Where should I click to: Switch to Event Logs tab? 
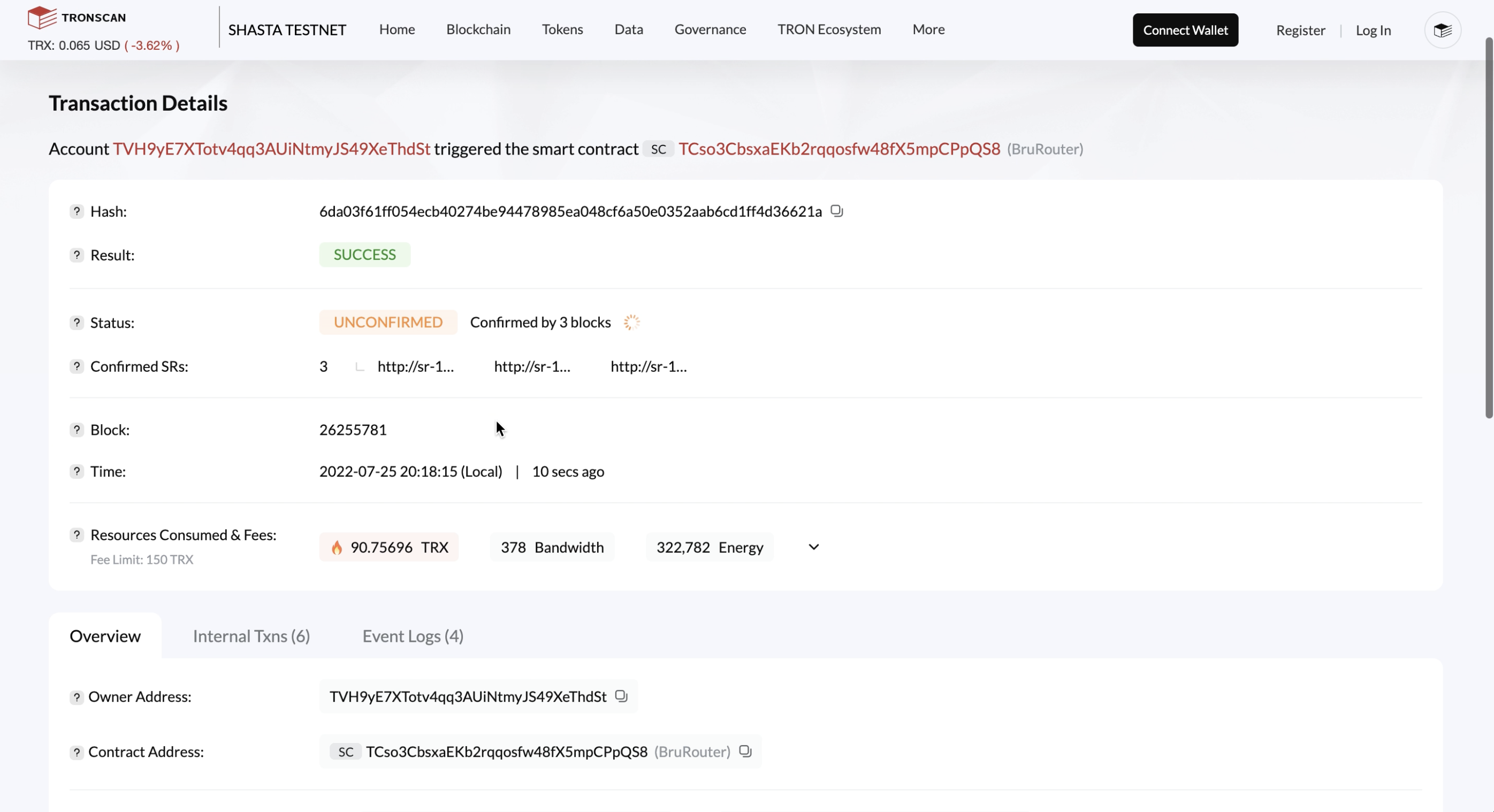pos(413,637)
